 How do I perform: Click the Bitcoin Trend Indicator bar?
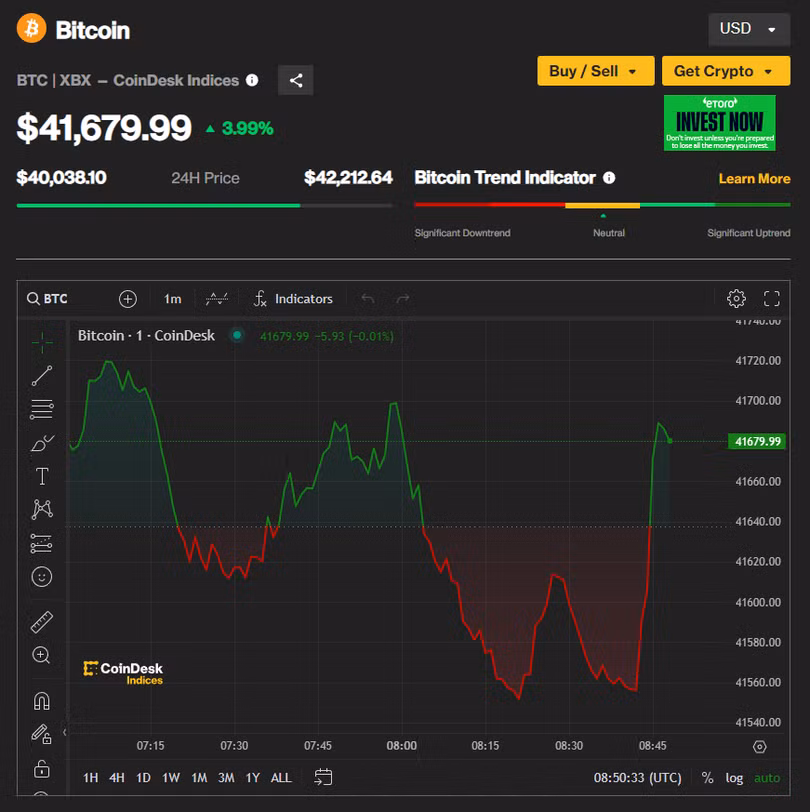point(602,205)
